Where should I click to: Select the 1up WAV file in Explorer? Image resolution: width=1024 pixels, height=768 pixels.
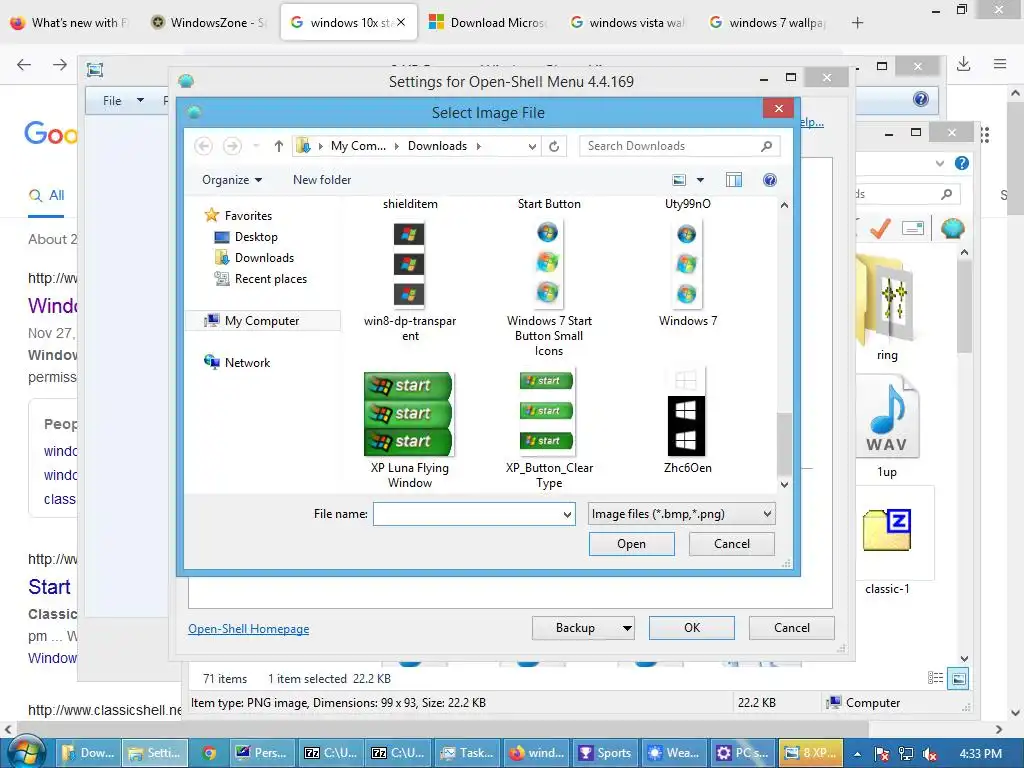point(886,428)
